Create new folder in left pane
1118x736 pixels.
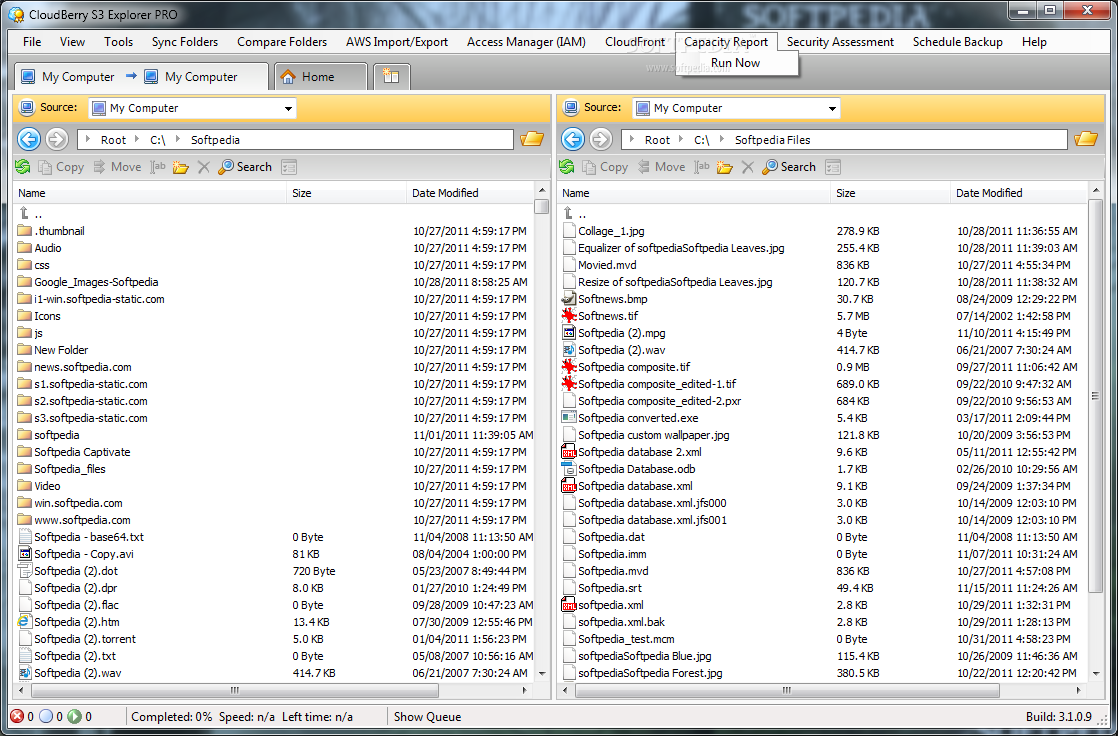click(x=180, y=167)
